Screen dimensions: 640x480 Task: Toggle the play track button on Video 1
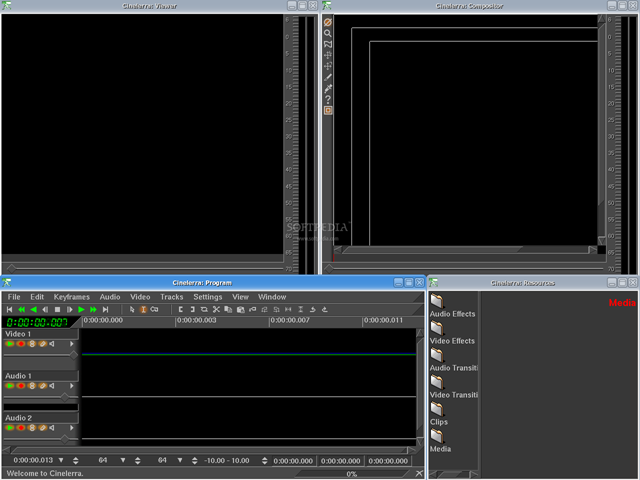[10, 344]
